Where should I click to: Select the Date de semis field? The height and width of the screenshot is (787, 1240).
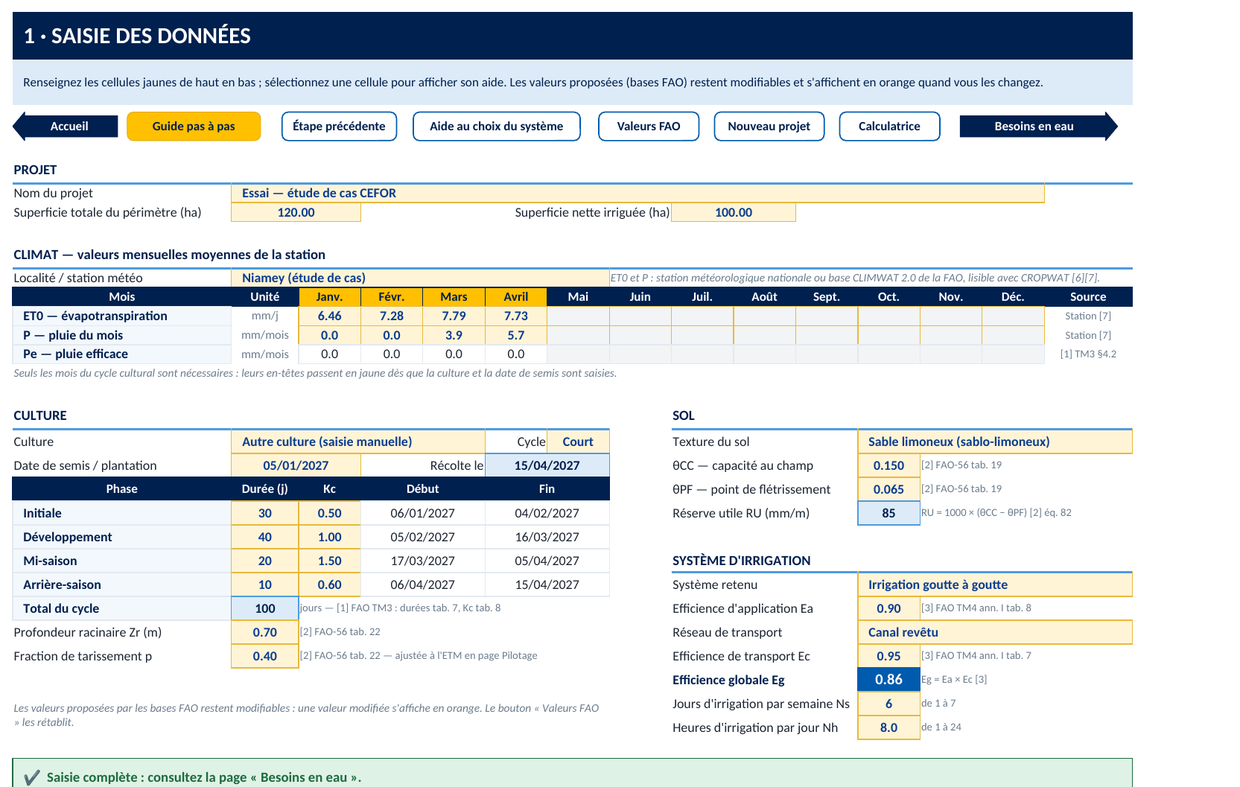(x=296, y=465)
